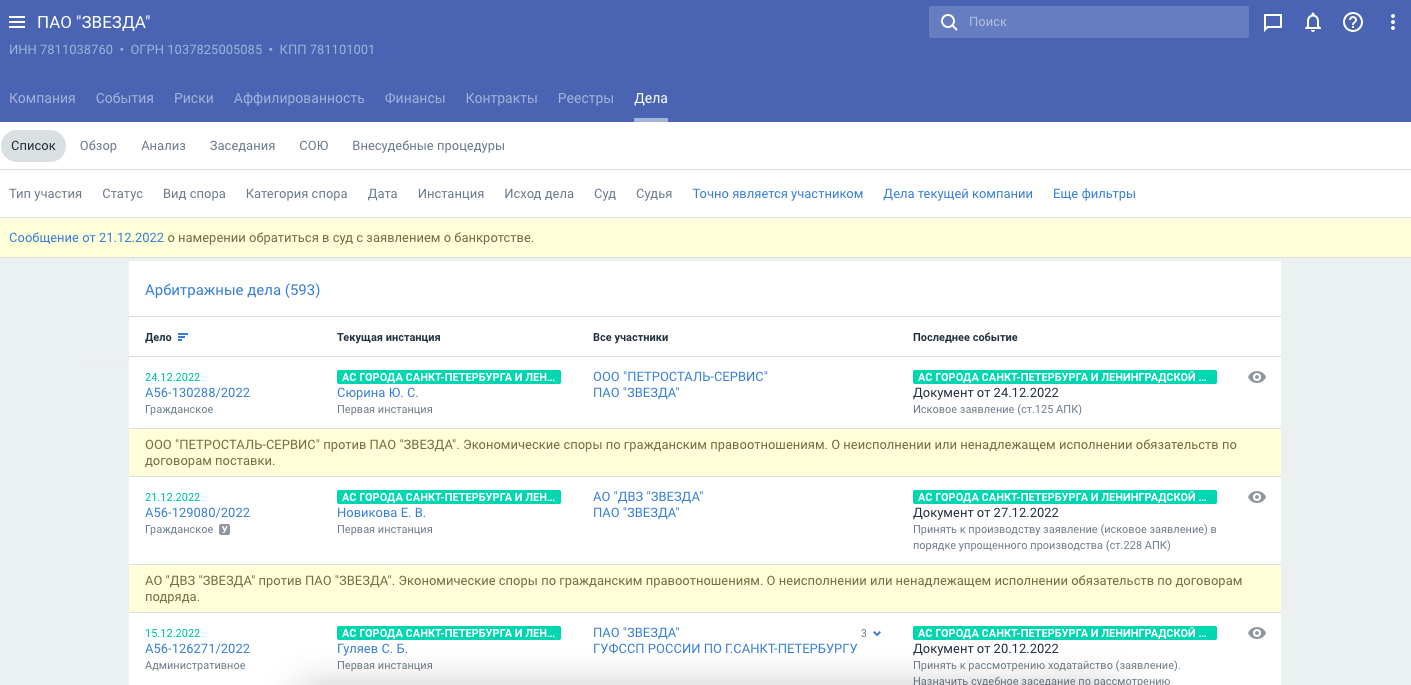Screen dimensions: 1411x685
Task: Open the chat messages icon
Action: click(x=1273, y=22)
